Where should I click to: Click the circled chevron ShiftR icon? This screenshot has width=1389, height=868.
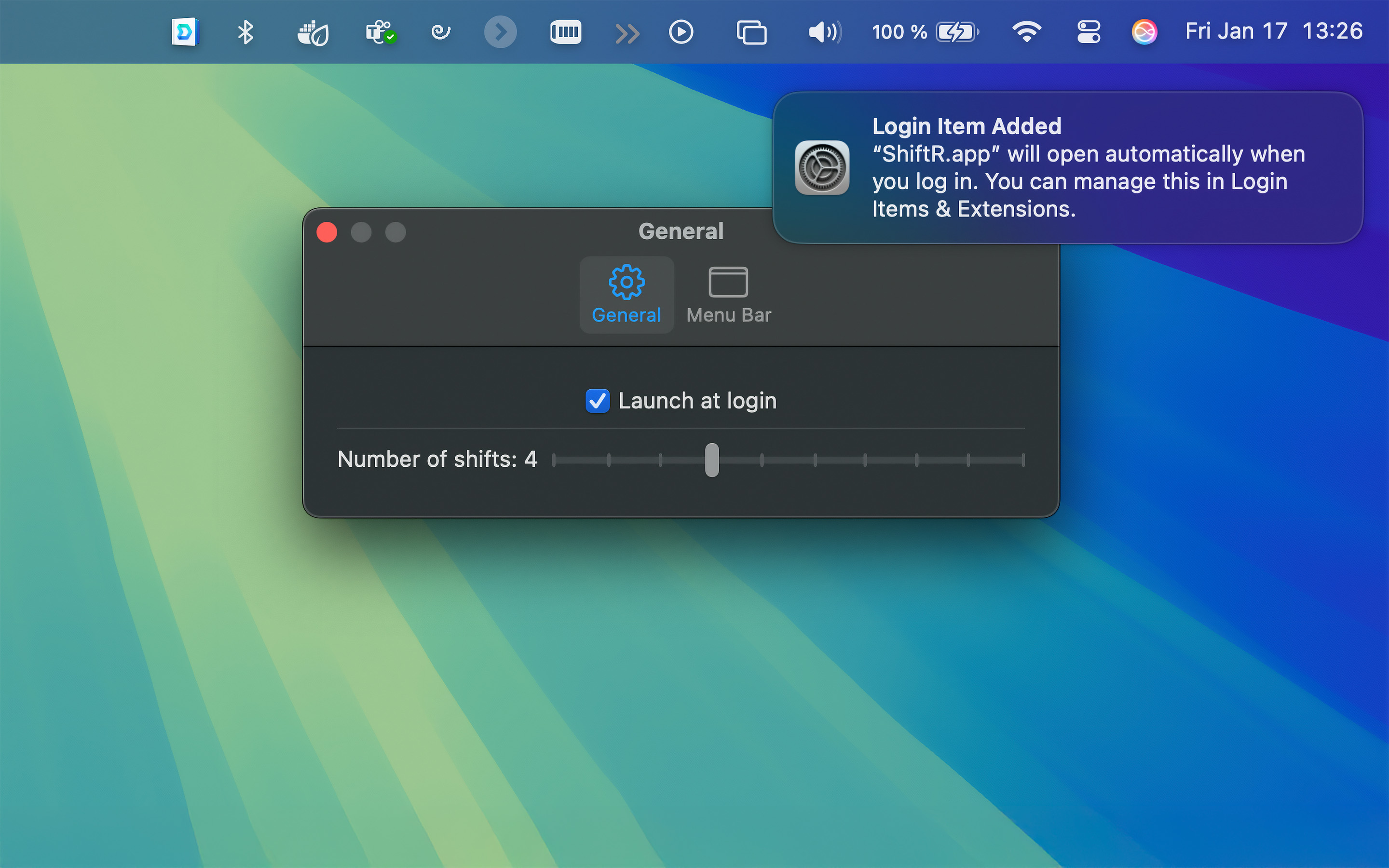click(501, 32)
